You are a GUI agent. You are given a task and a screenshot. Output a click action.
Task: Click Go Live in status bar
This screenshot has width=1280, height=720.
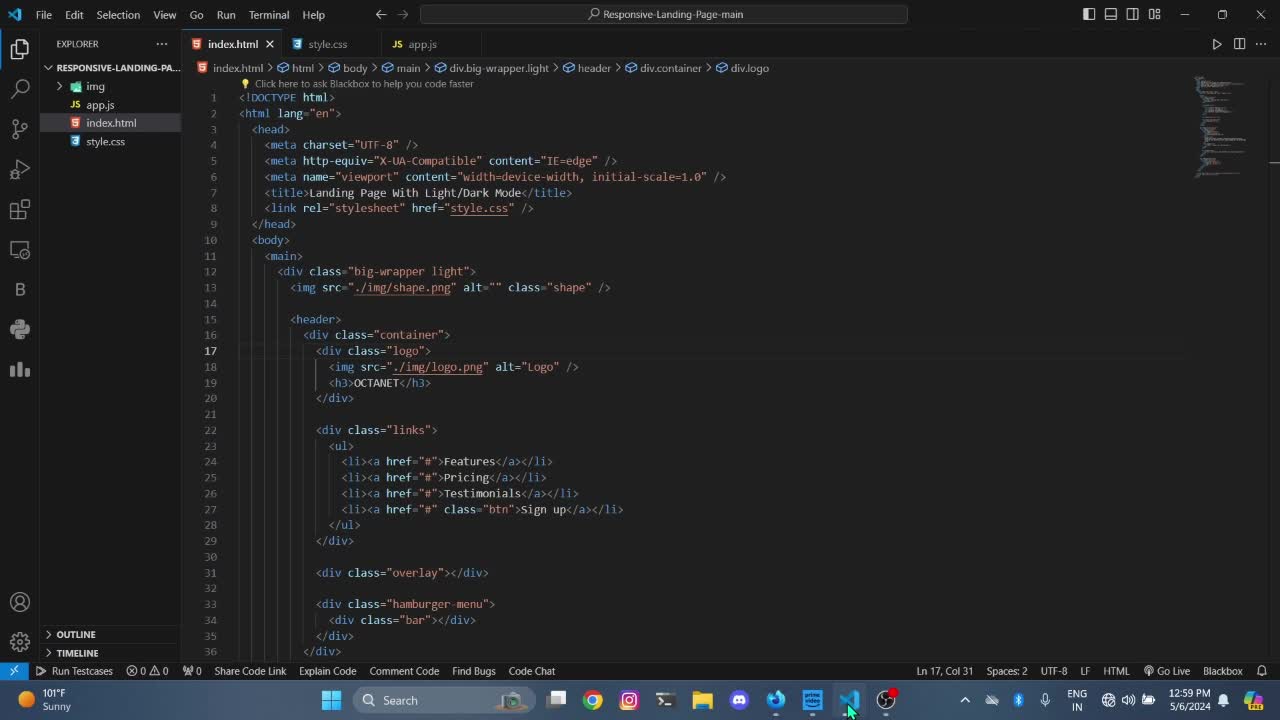point(1167,671)
